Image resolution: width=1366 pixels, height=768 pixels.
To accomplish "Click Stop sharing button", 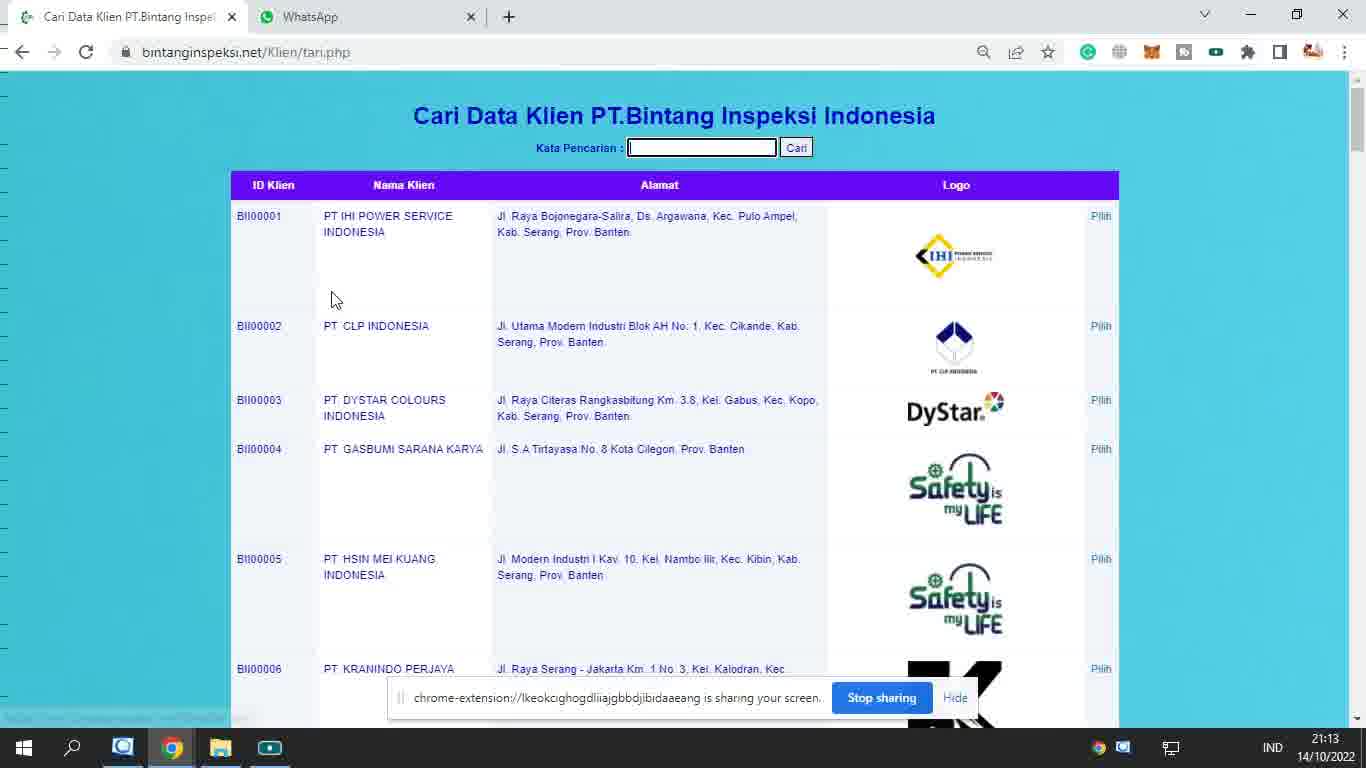I will 881,698.
